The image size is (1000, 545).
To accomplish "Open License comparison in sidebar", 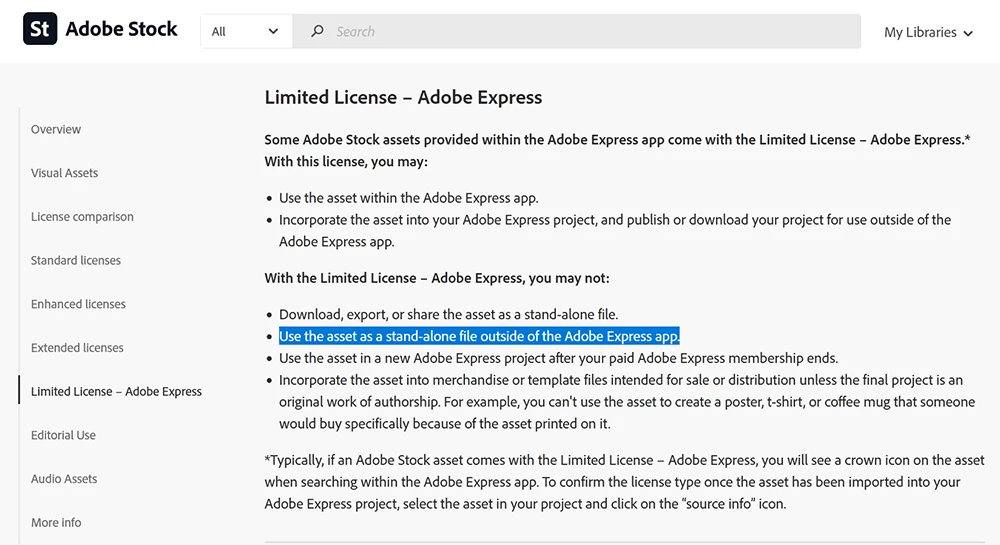I will (82, 217).
